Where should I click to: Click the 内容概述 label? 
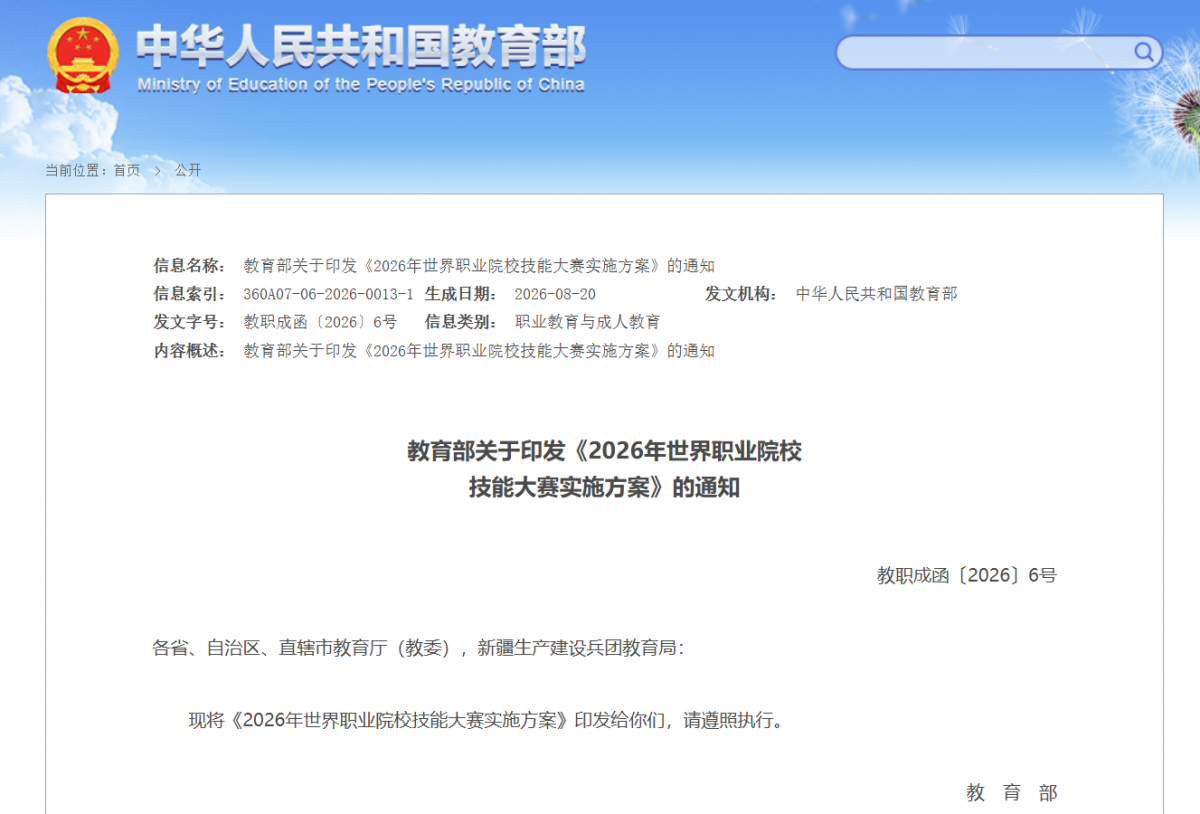190,351
